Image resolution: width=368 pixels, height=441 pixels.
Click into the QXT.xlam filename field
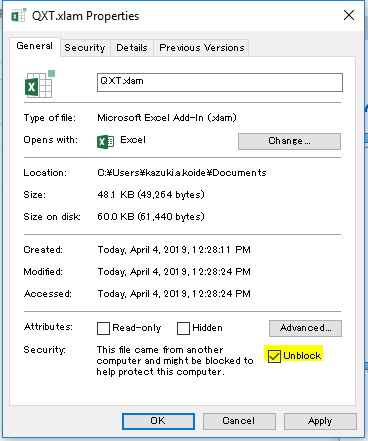(x=220, y=82)
